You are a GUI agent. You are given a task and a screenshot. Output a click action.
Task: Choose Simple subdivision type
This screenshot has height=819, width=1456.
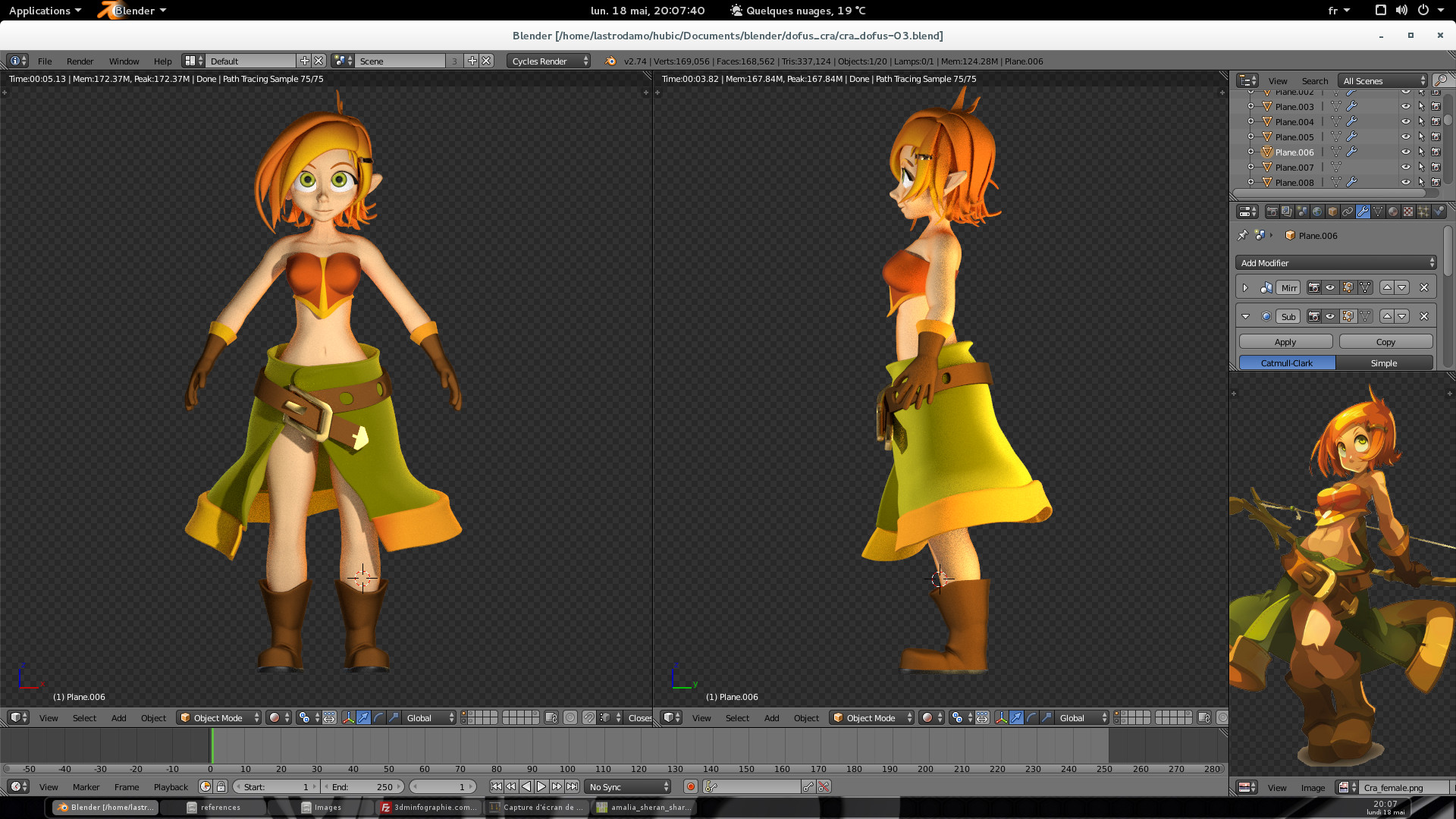pyautogui.click(x=1384, y=363)
